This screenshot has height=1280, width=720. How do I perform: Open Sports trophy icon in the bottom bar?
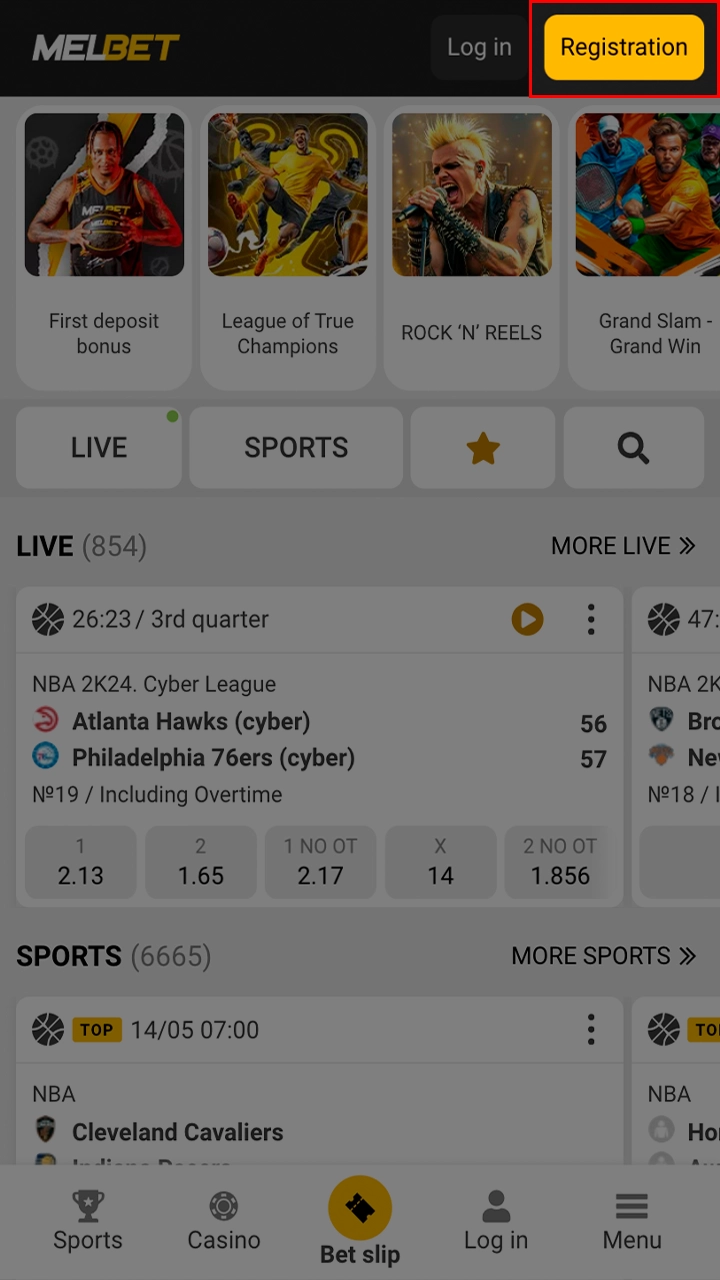click(88, 1221)
